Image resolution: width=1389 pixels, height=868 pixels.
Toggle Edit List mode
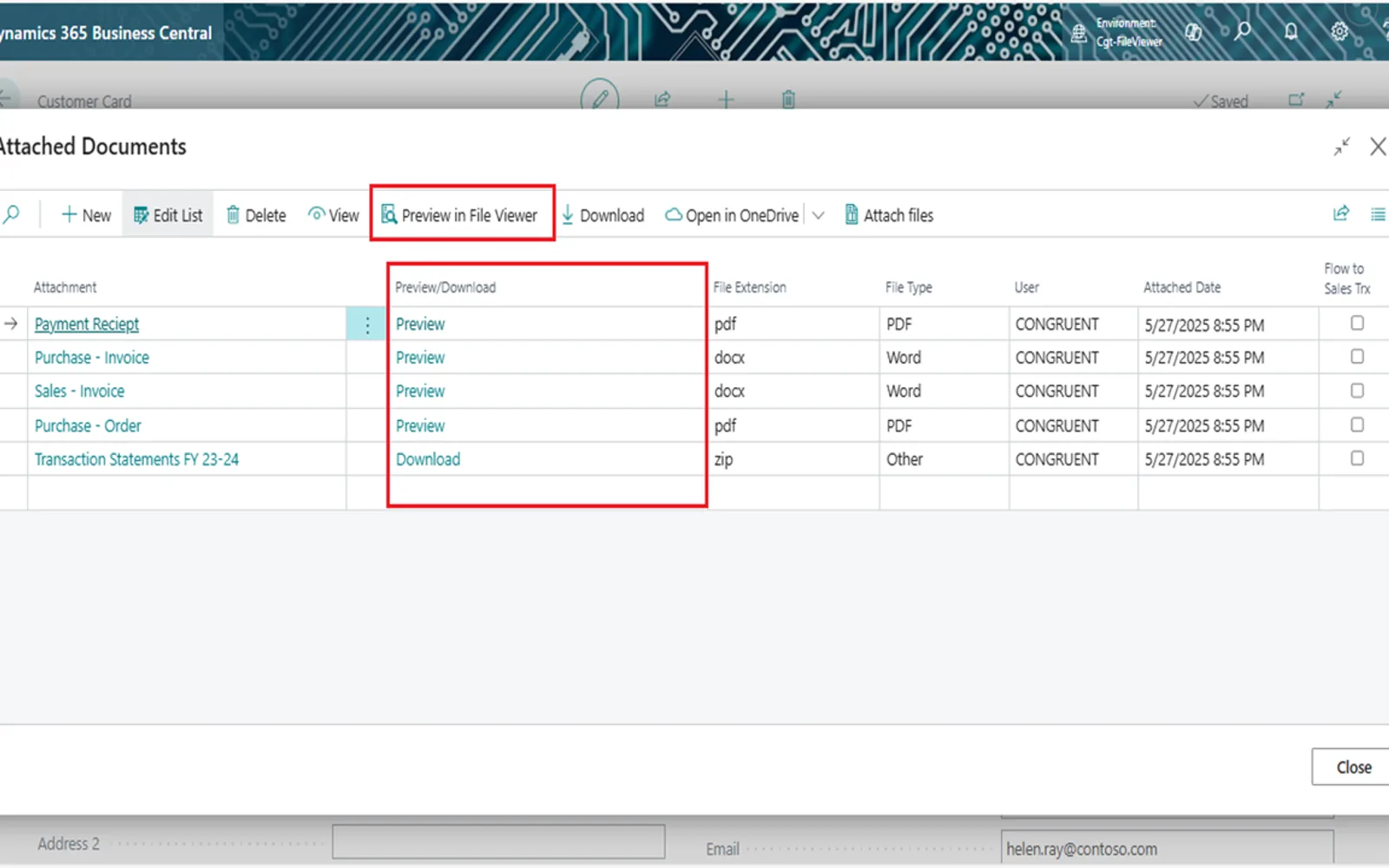pyautogui.click(x=168, y=215)
